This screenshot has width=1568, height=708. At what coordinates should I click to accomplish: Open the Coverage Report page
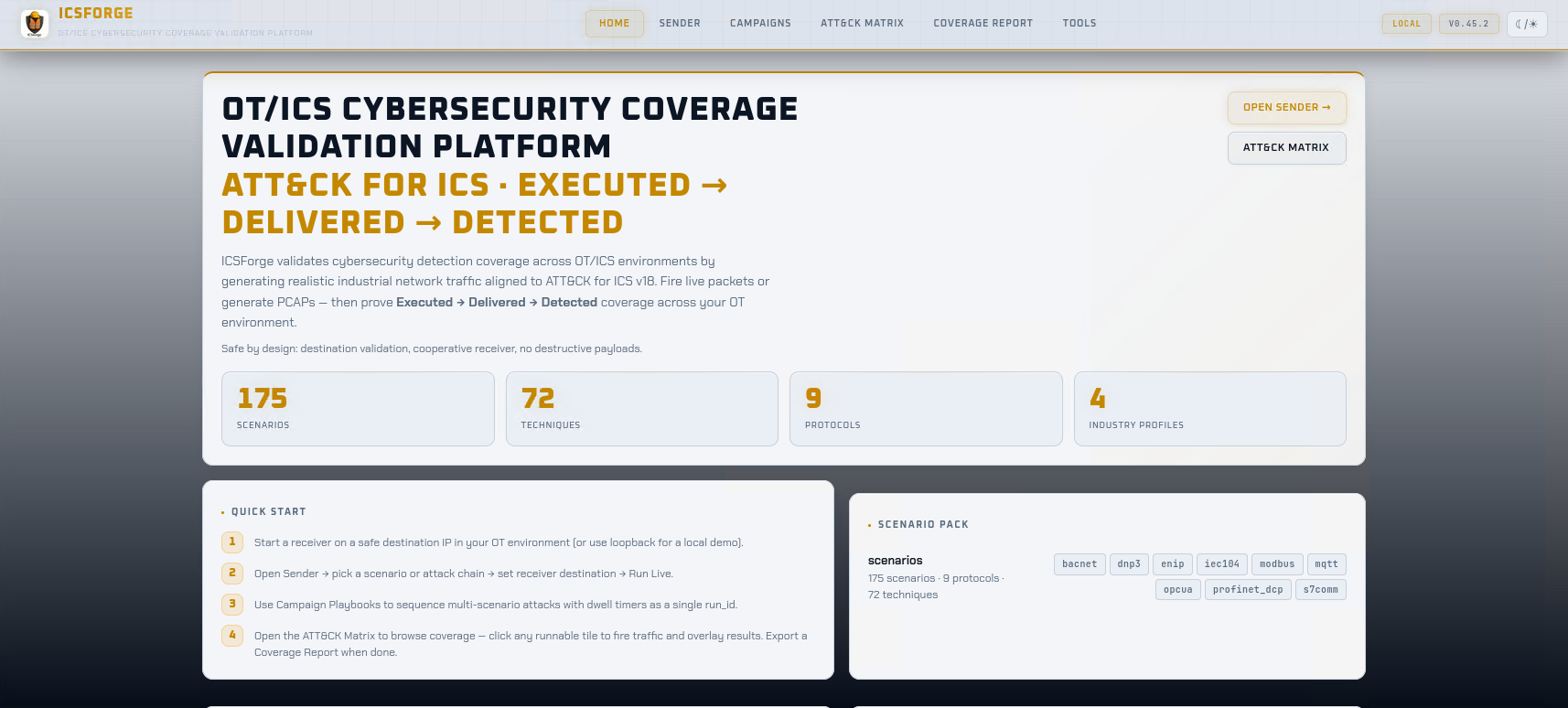pos(983,24)
